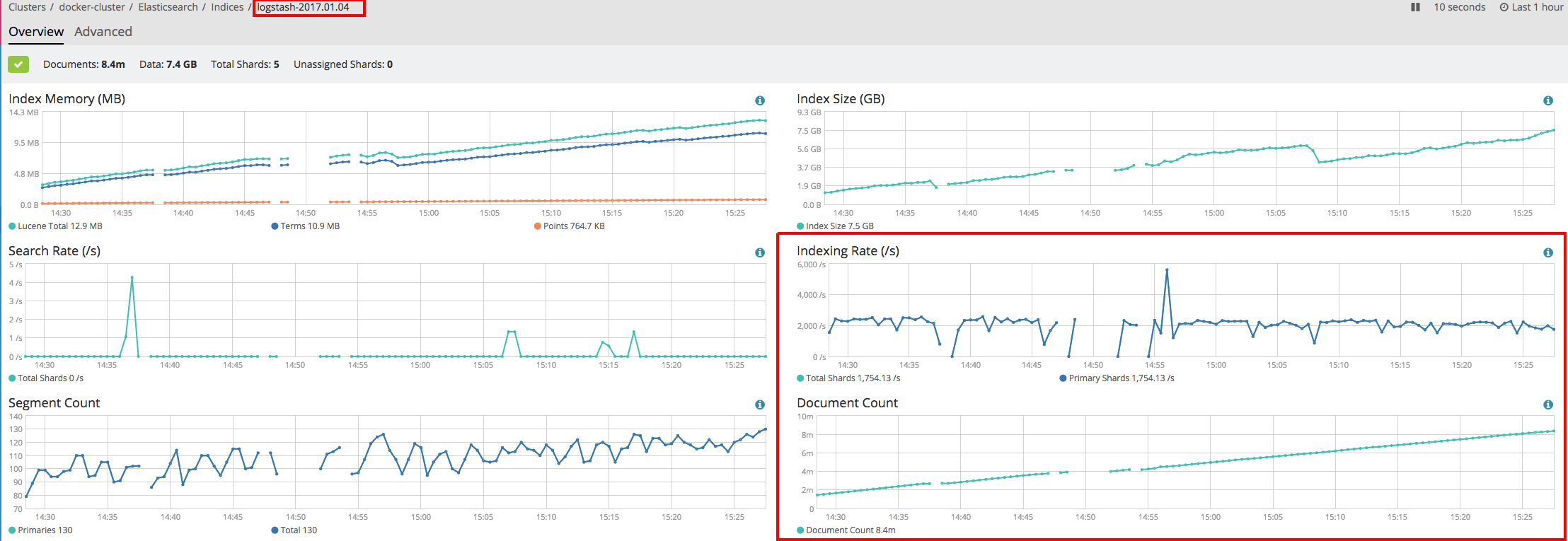Click the indexing rate peak near 14:56
The height and width of the screenshot is (541, 1568).
click(1167, 270)
